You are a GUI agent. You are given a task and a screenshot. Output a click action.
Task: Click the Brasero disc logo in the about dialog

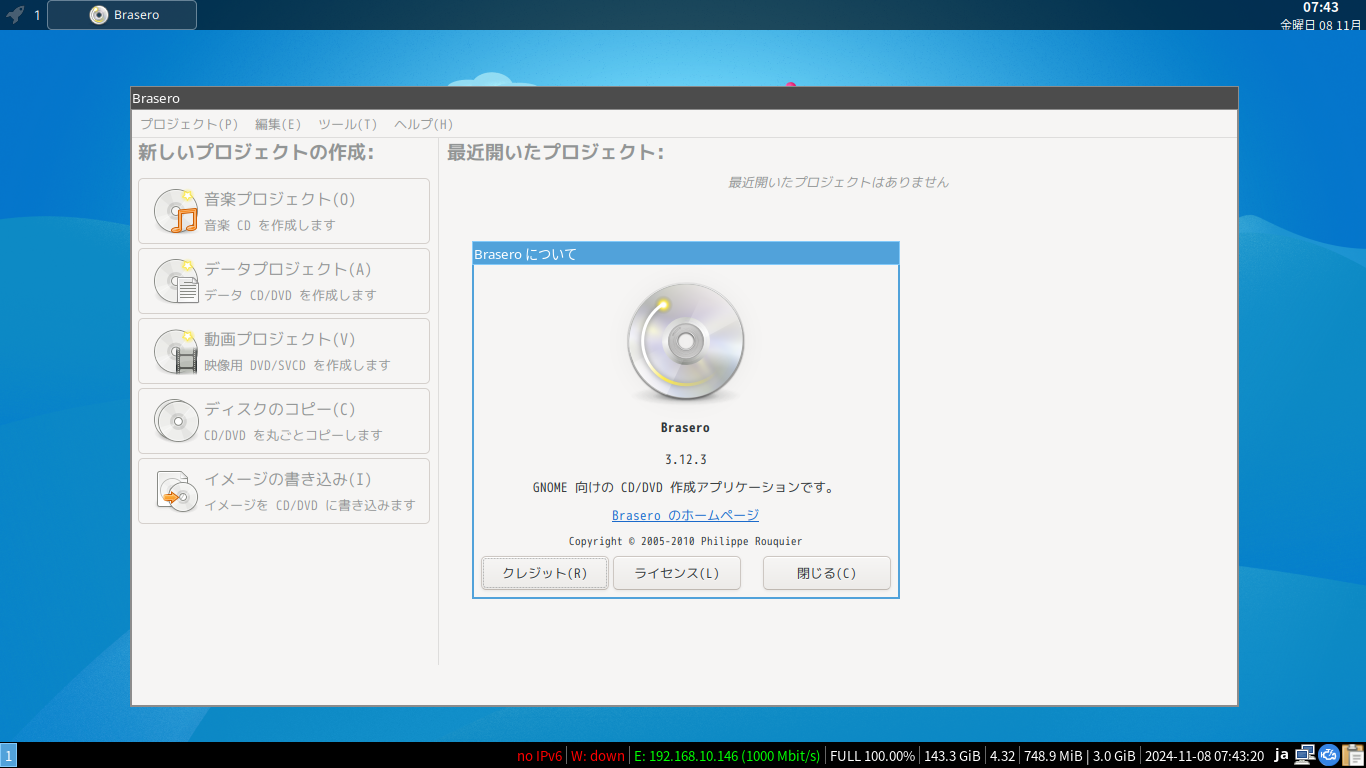pyautogui.click(x=686, y=342)
